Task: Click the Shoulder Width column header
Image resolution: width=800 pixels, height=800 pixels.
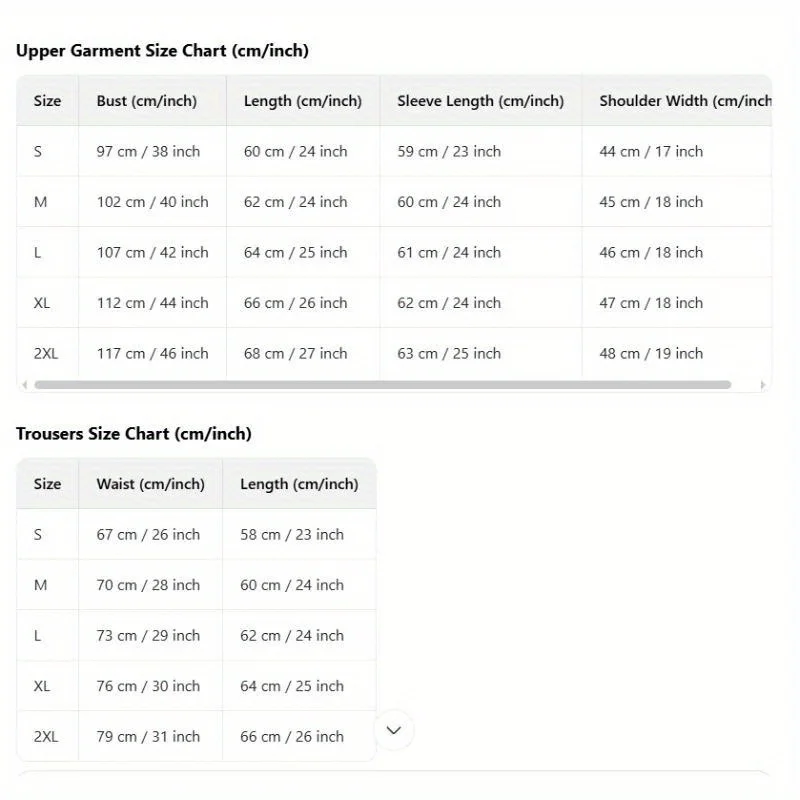Action: coord(685,101)
